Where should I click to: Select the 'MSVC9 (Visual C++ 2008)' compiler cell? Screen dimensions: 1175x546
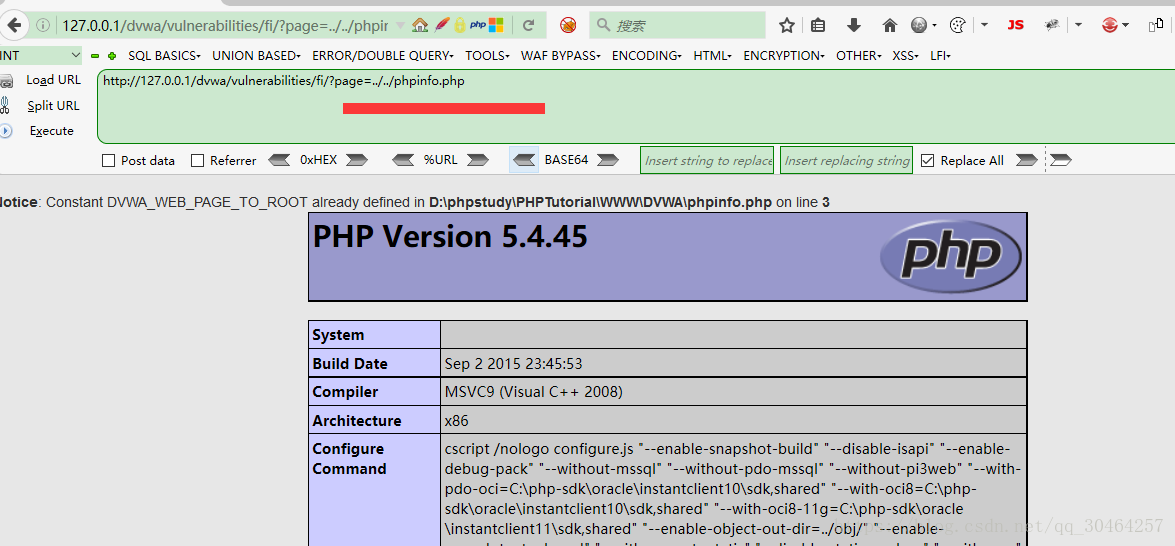[734, 392]
